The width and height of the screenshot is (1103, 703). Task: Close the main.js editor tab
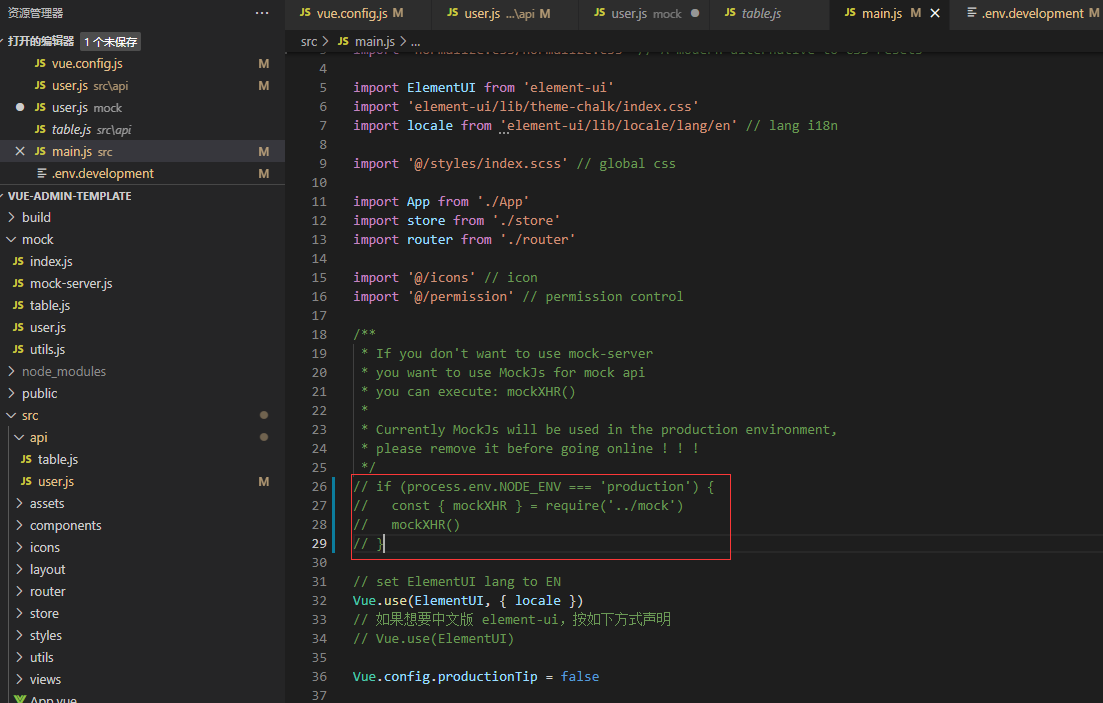click(935, 13)
